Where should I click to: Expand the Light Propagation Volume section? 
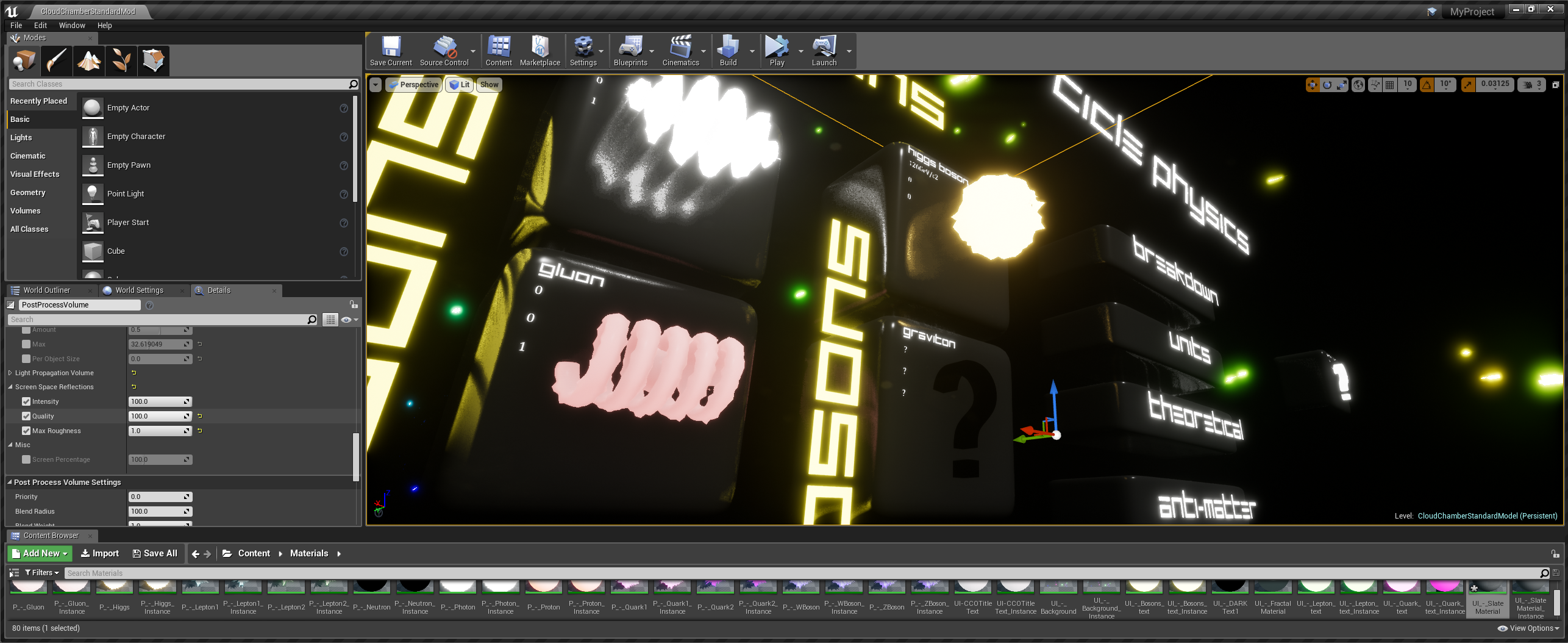point(10,373)
